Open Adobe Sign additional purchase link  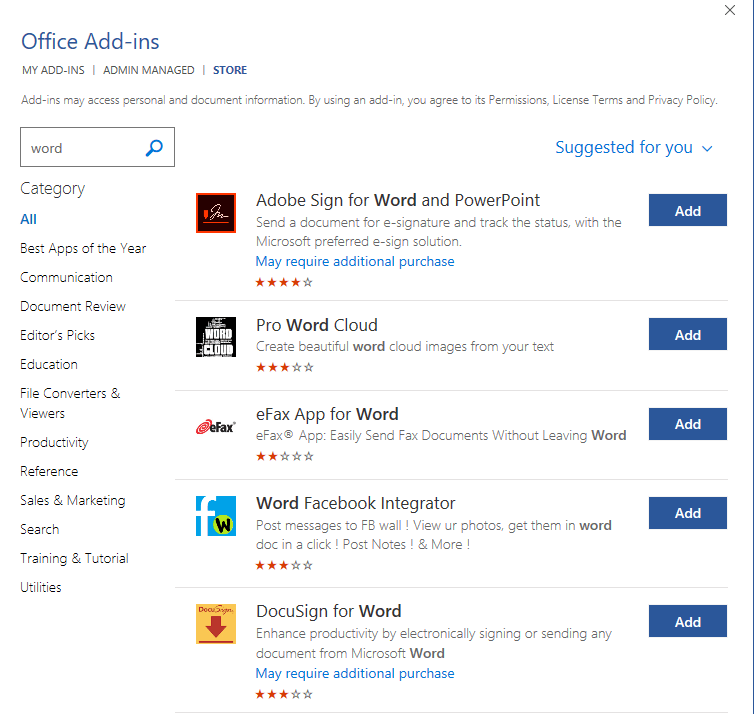click(355, 261)
